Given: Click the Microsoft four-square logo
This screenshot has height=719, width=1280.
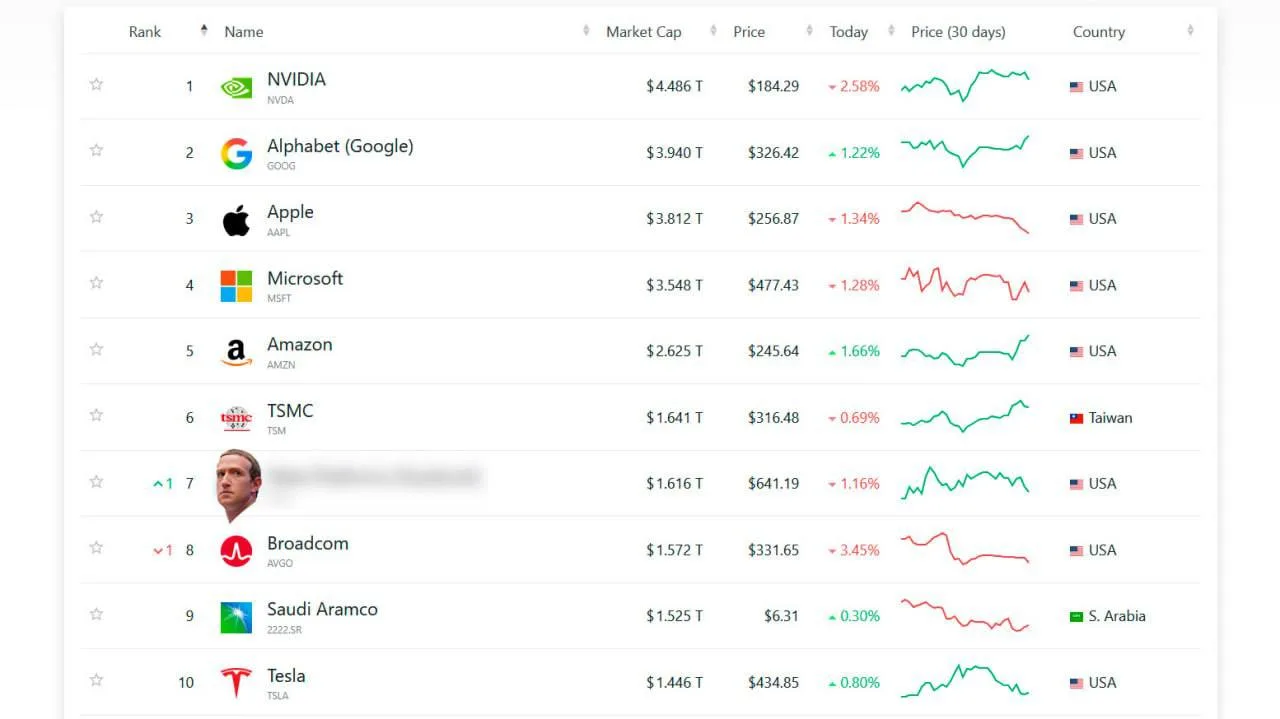Looking at the screenshot, I should pos(236,286).
